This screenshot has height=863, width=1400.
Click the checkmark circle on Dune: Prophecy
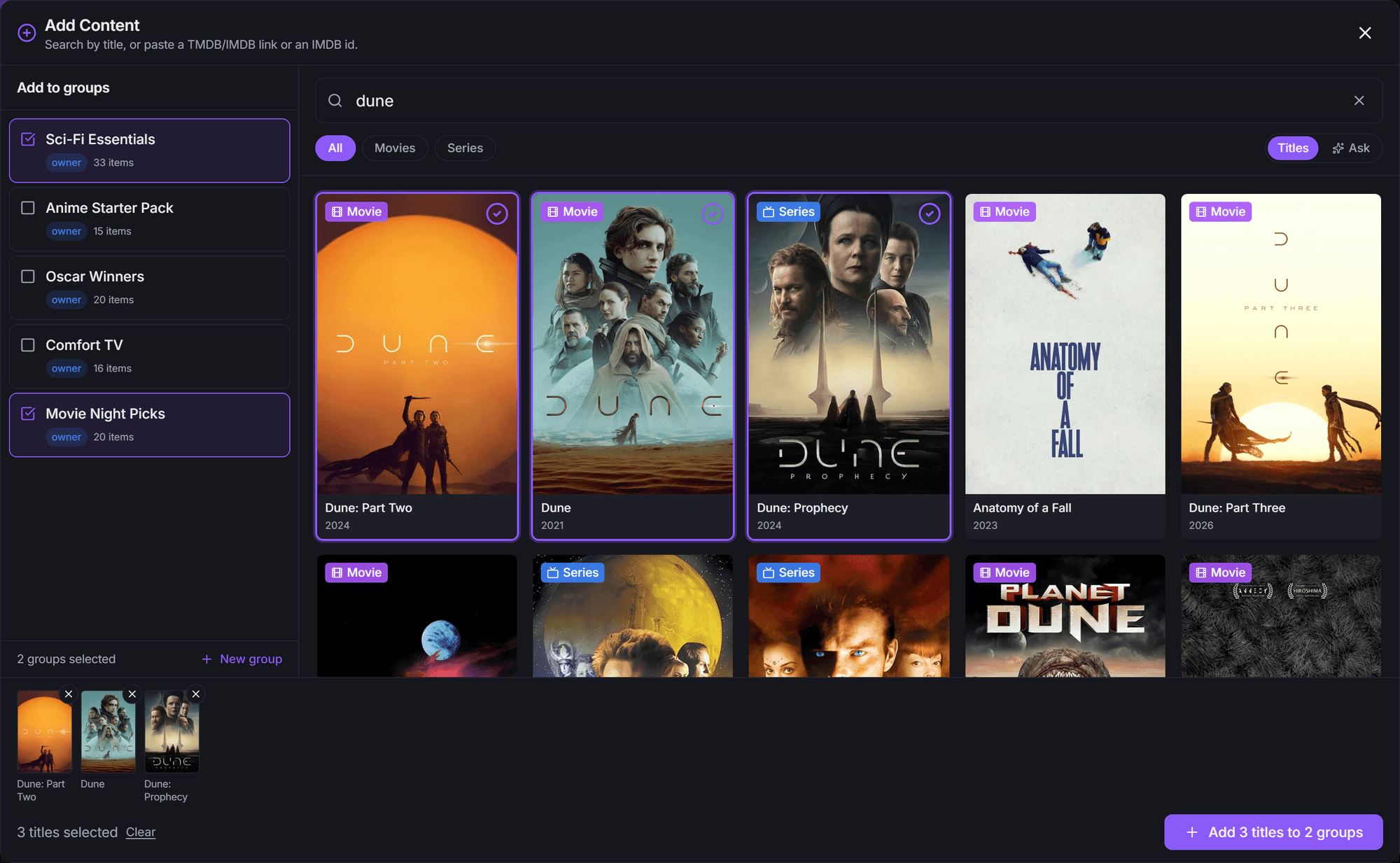point(930,213)
